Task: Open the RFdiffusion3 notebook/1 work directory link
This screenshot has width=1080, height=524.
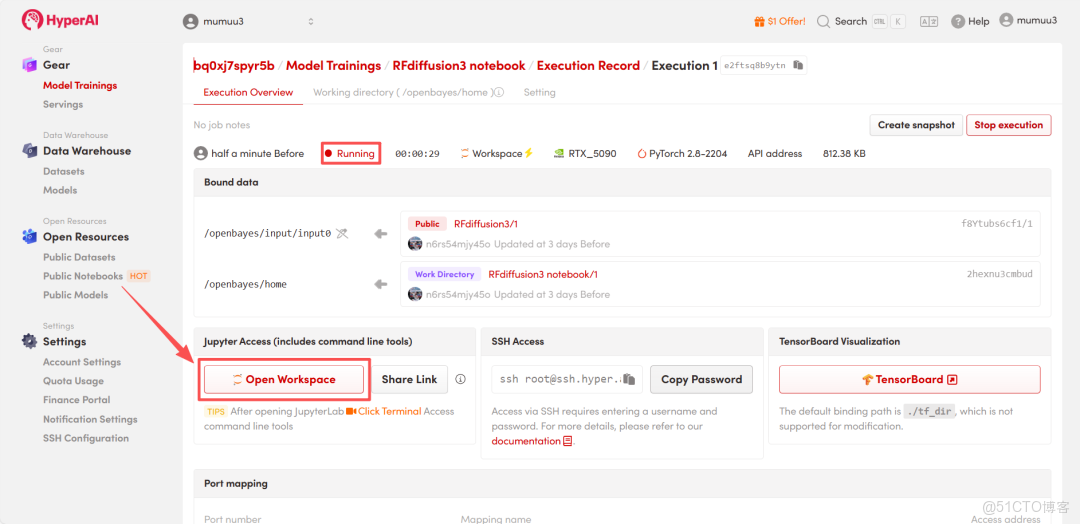Action: (543, 274)
